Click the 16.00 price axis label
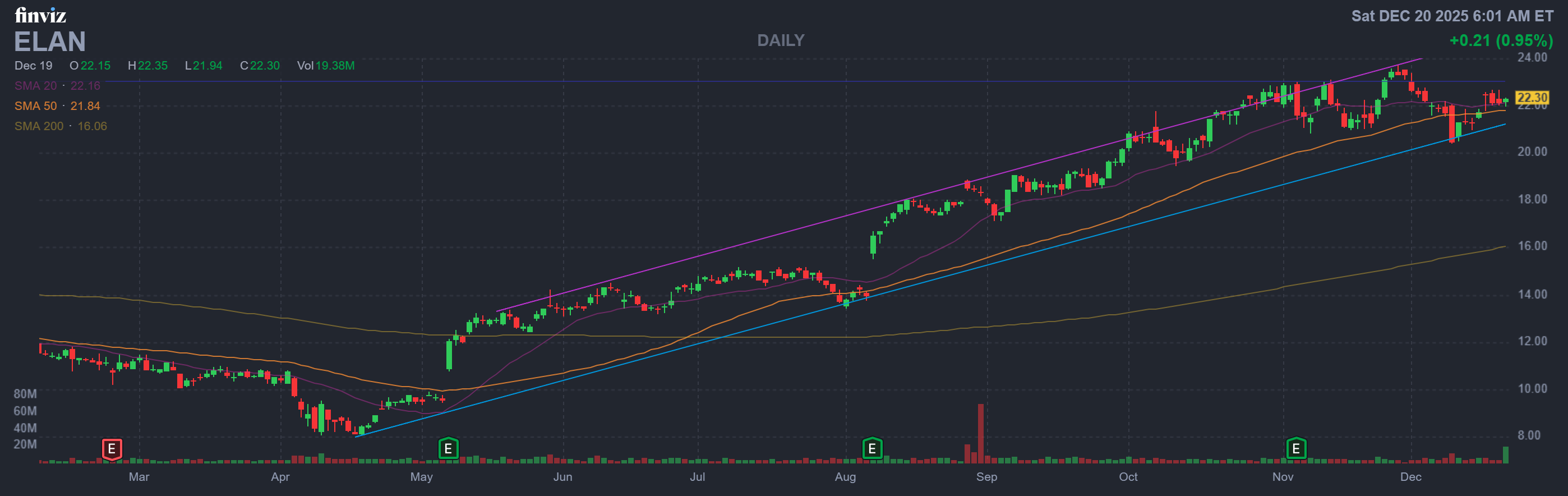This screenshot has height=496, width=1568. 1532,246
